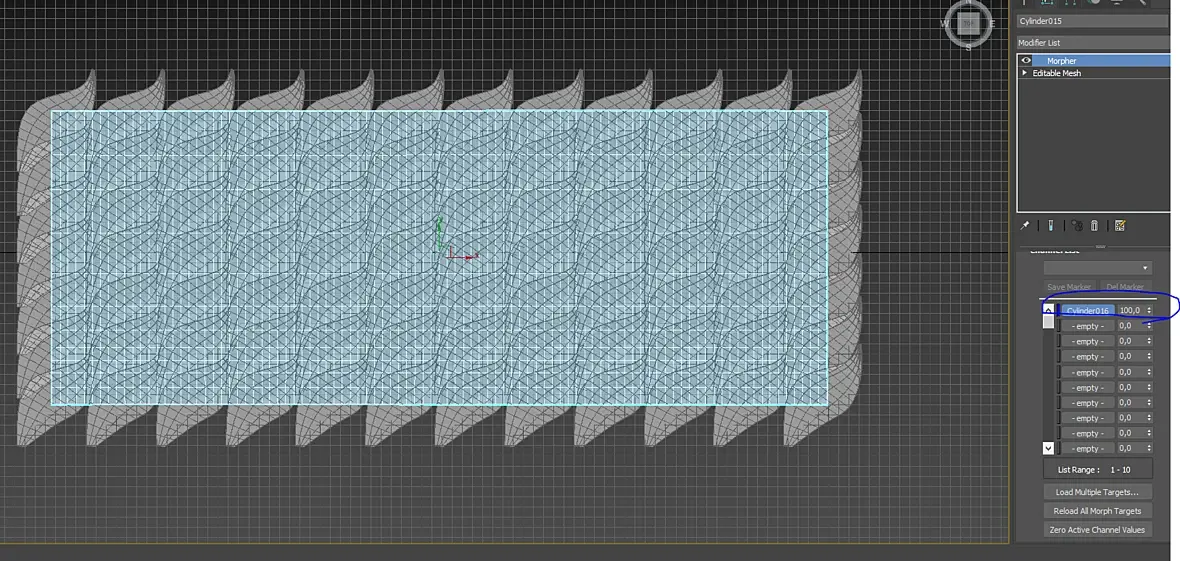1180x561 pixels.
Task: Toggle the Morpher modifier eye icon
Action: tap(1026, 60)
